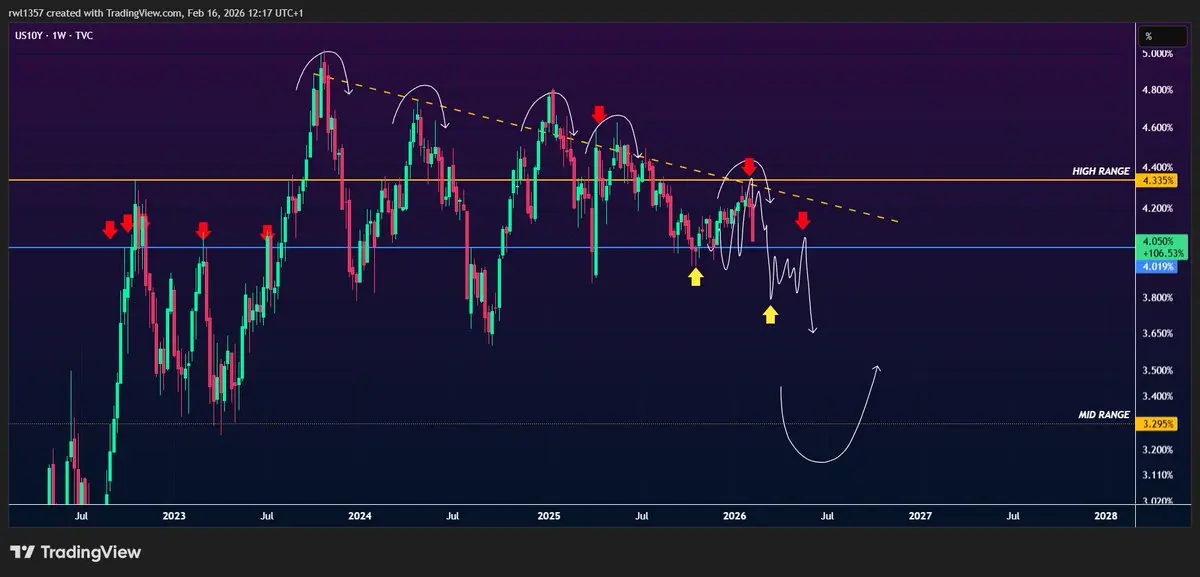Click the 2024 label on time axis

[x=360, y=516]
